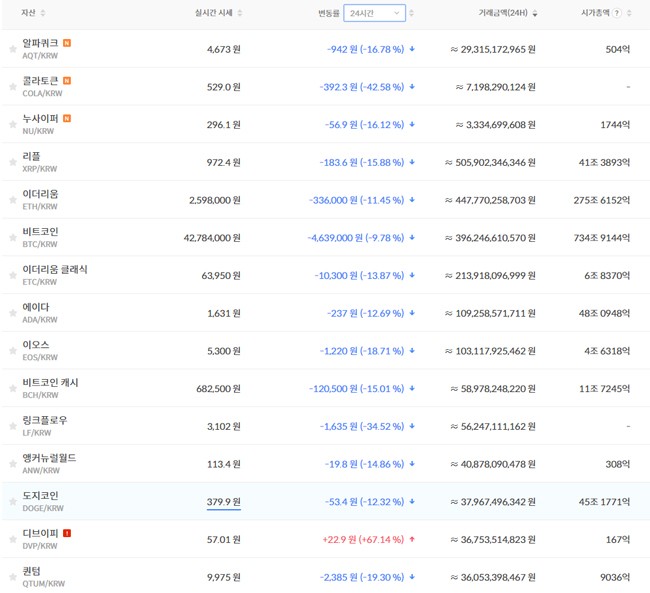650x593 pixels.
Task: Open the 리플 asset name link
Action: click(31, 156)
